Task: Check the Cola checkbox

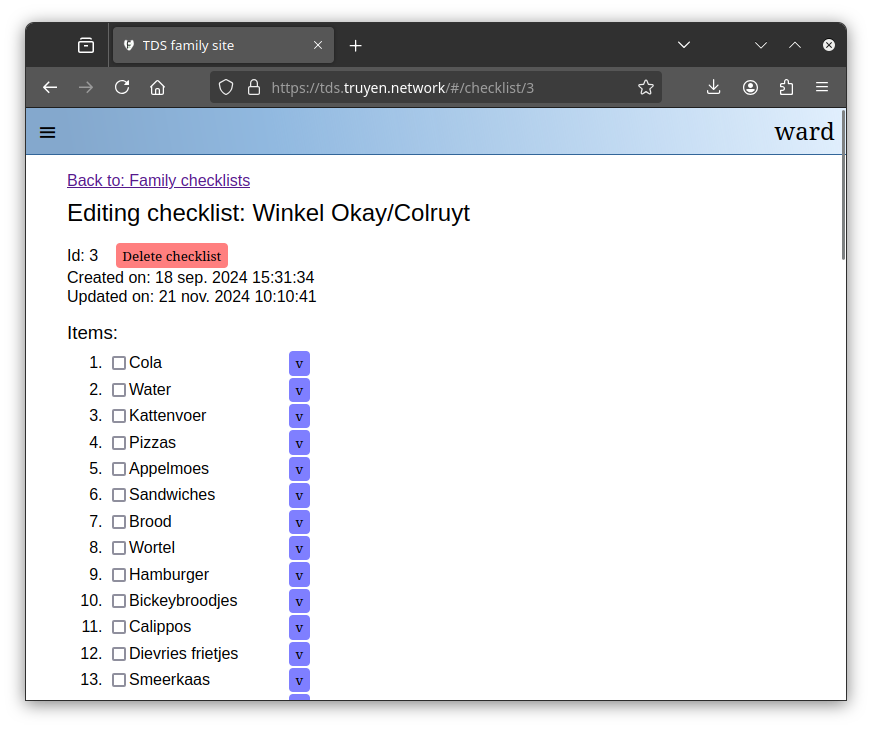Action: point(119,363)
